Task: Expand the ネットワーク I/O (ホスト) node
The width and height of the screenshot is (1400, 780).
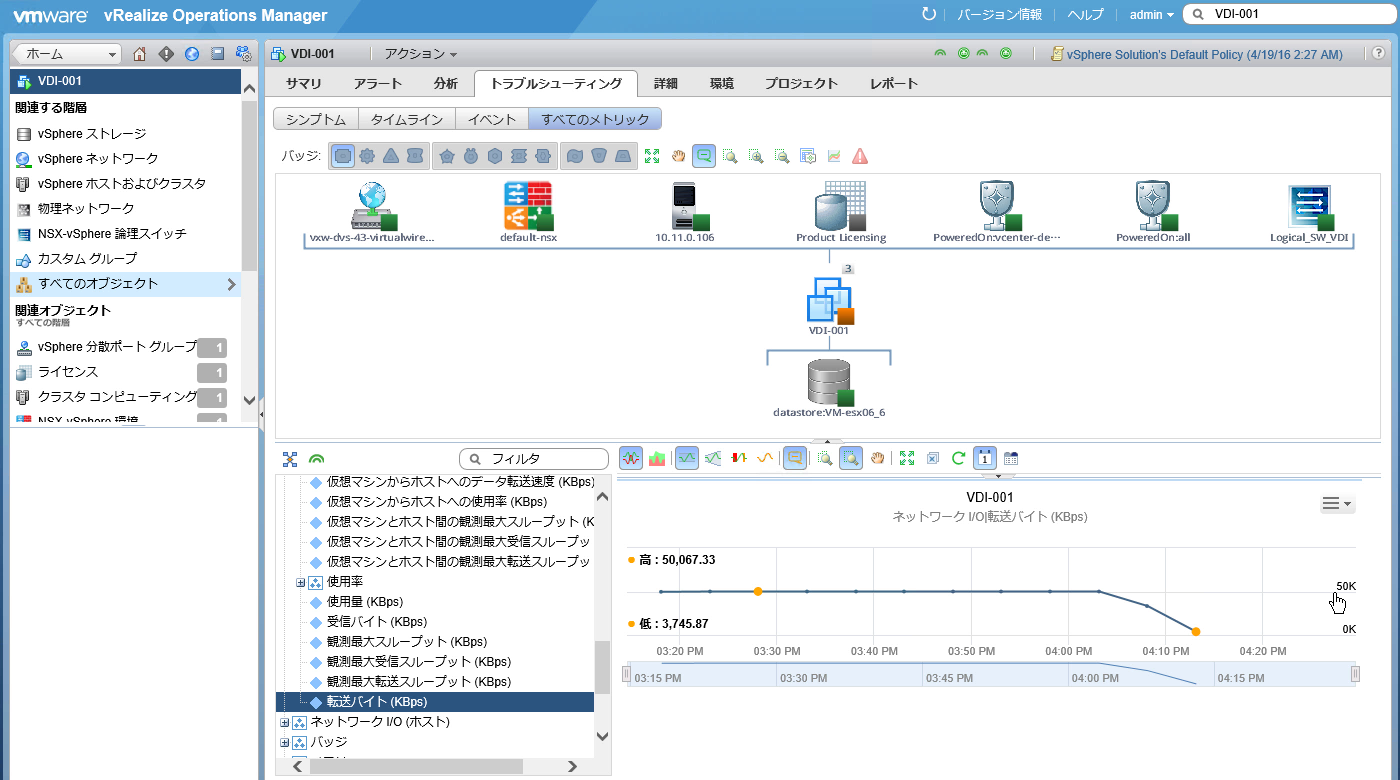Action: 284,722
